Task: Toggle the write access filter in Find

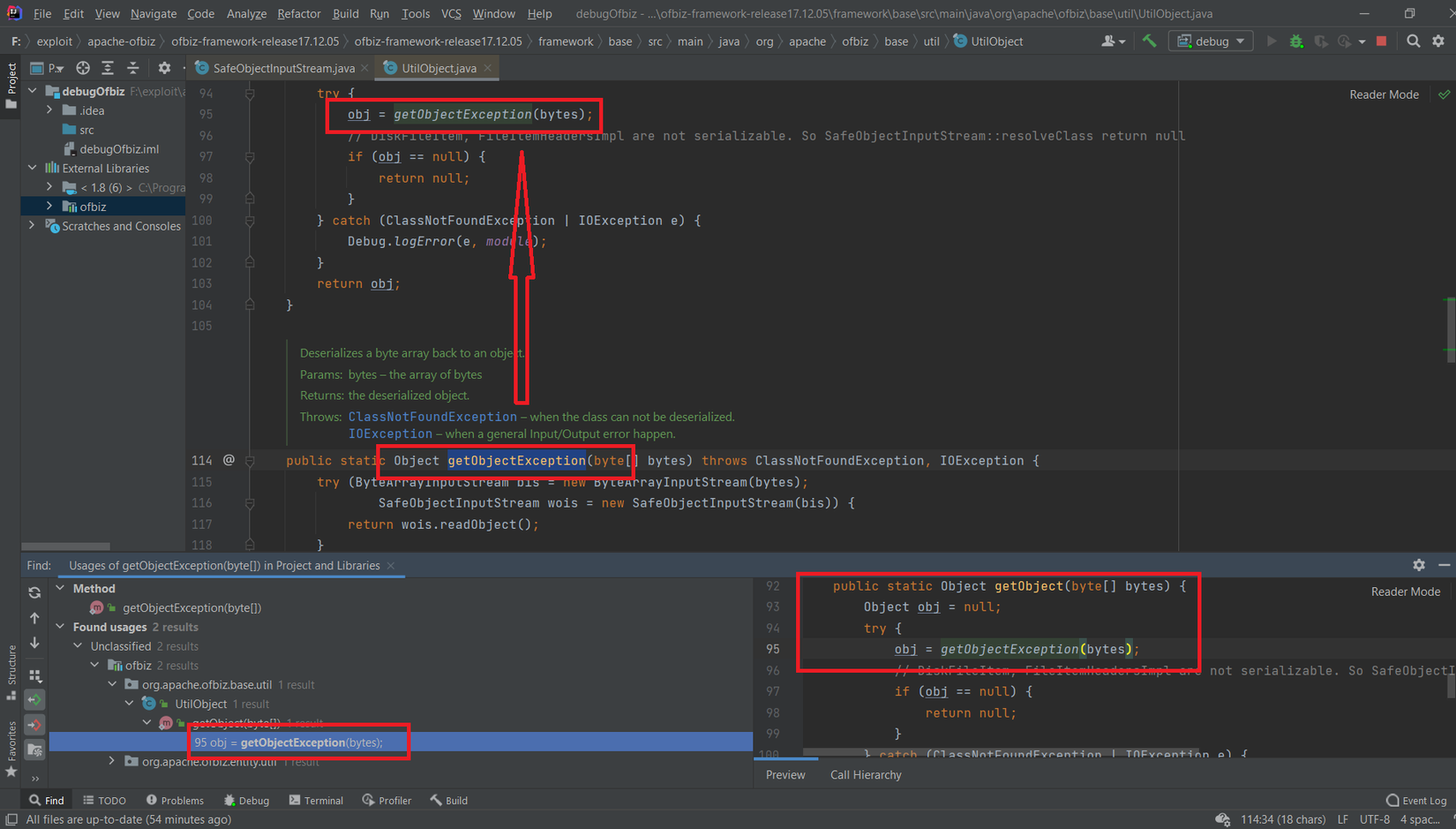Action: pyautogui.click(x=34, y=725)
